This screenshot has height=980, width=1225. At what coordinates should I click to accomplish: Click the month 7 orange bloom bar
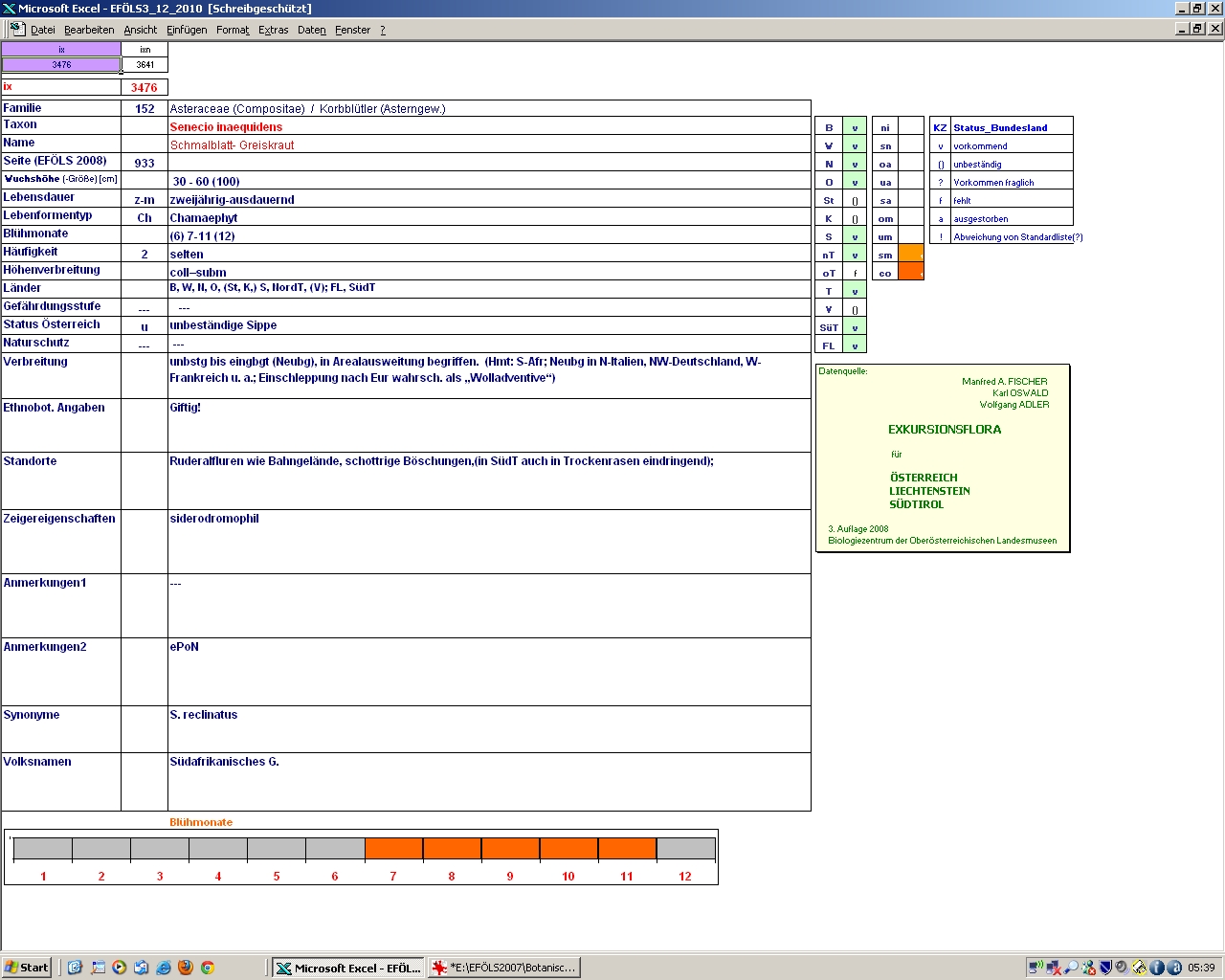(x=393, y=848)
